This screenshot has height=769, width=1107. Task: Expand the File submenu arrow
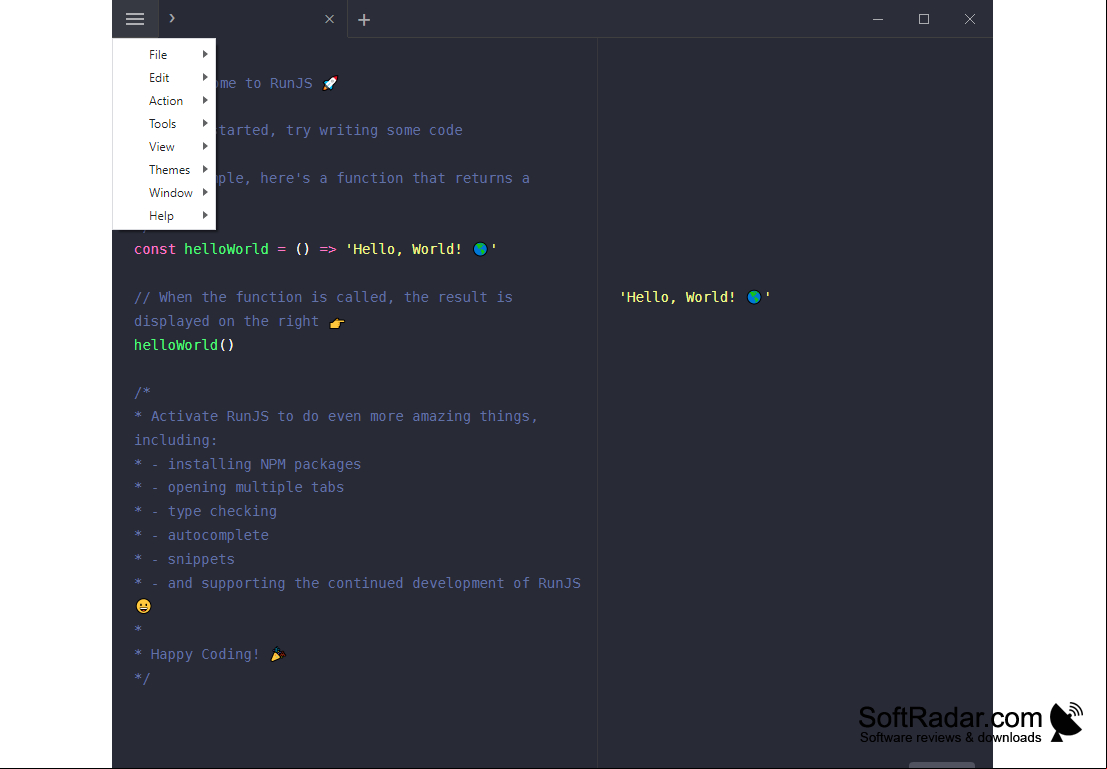(205, 54)
